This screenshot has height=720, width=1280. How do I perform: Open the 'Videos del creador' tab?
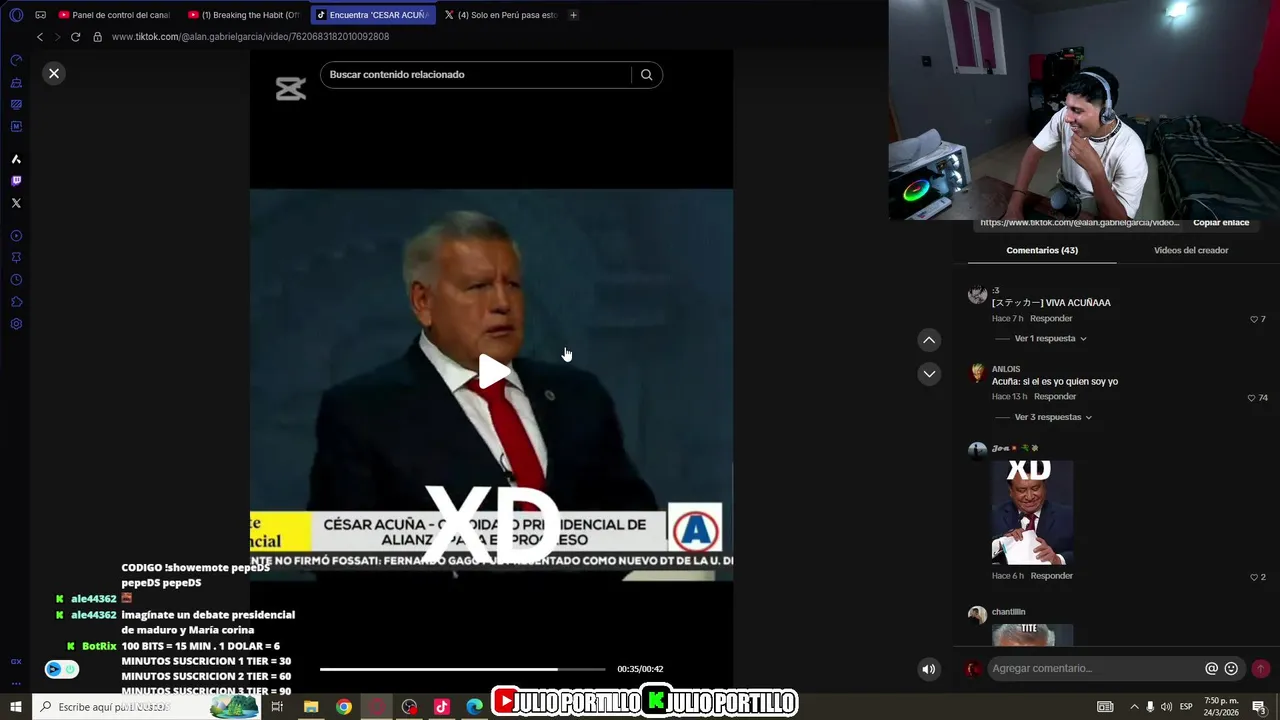pyautogui.click(x=1190, y=250)
